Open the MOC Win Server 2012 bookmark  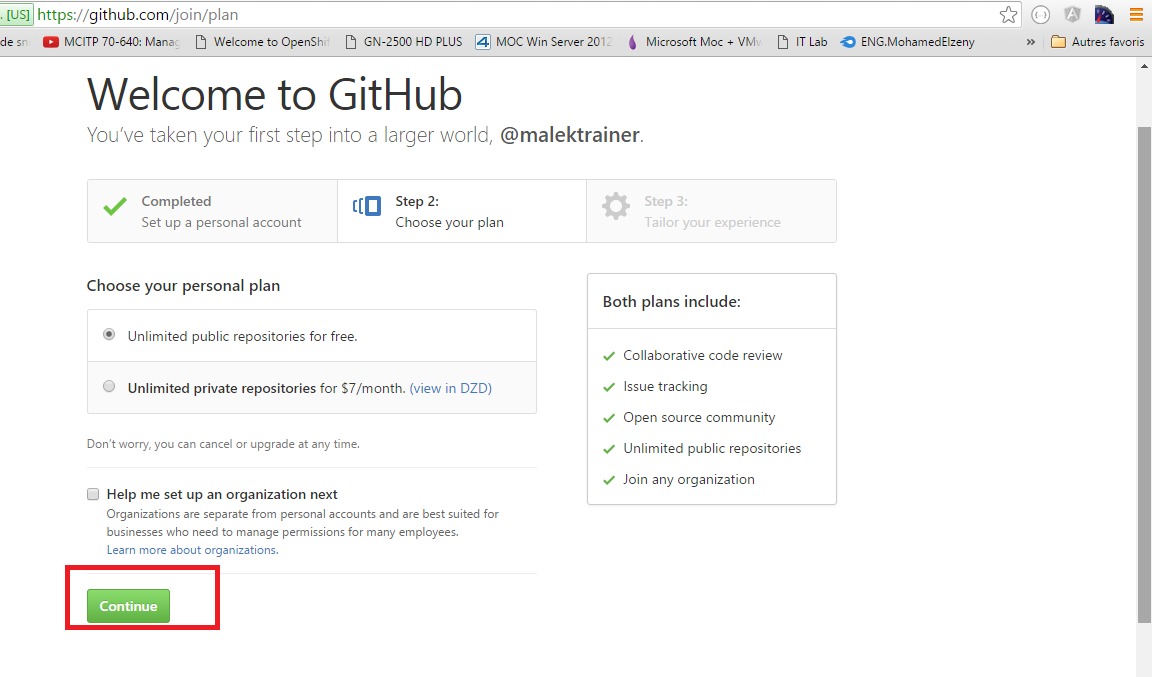click(x=544, y=42)
